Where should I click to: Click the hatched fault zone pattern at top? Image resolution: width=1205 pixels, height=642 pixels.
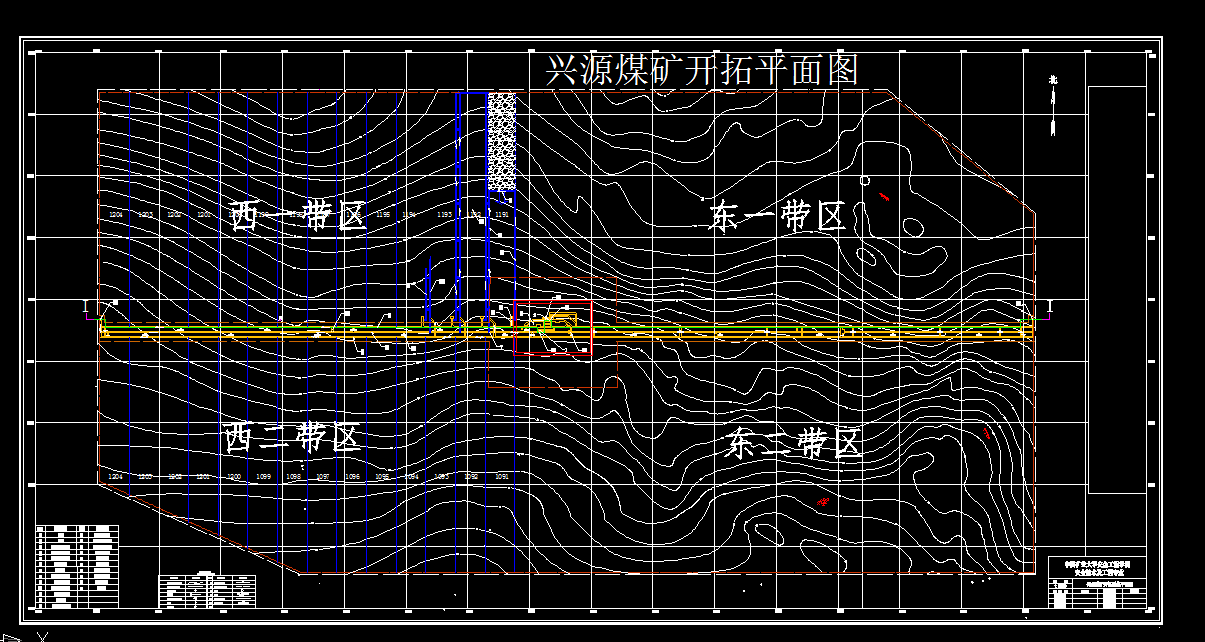click(x=499, y=140)
